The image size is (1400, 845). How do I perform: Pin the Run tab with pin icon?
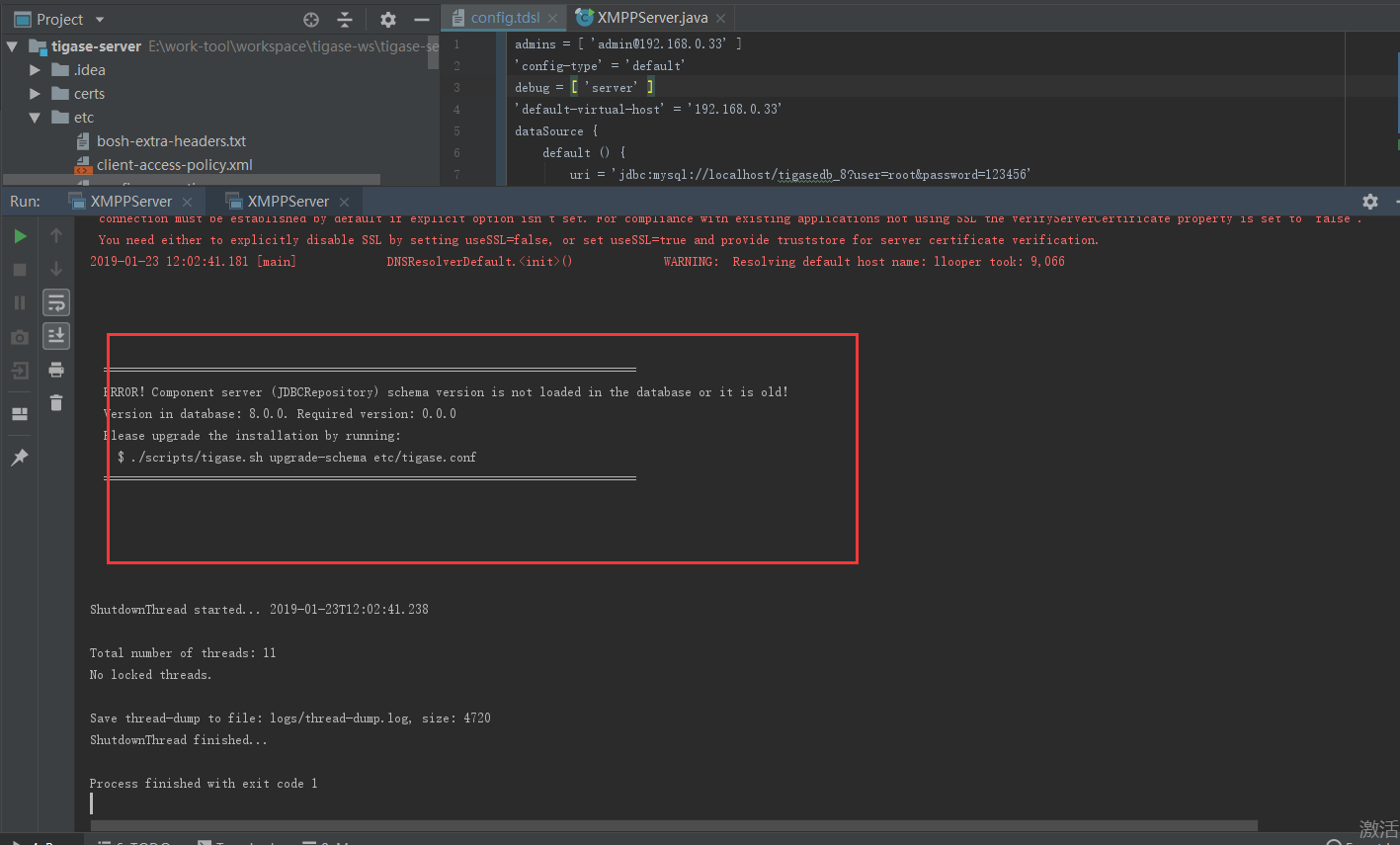[20, 458]
